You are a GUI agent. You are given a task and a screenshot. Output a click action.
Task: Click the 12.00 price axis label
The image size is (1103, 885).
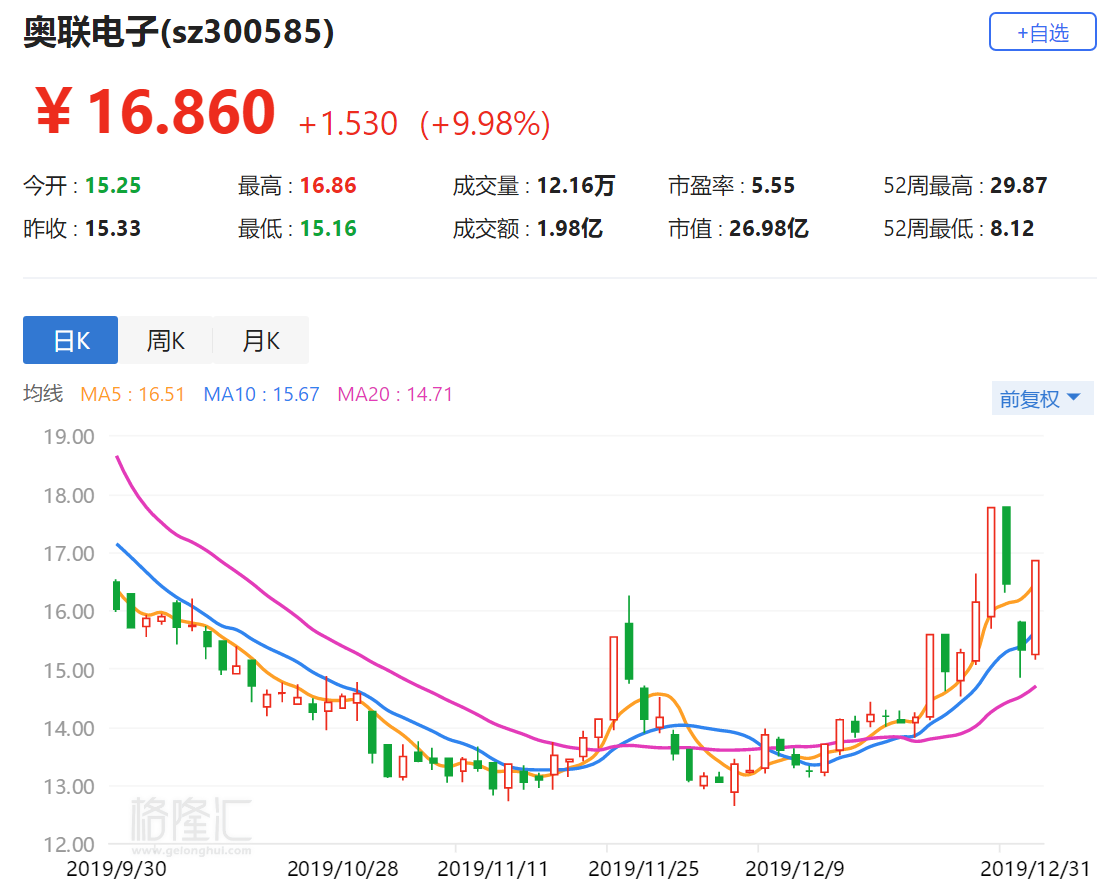pyautogui.click(x=69, y=845)
